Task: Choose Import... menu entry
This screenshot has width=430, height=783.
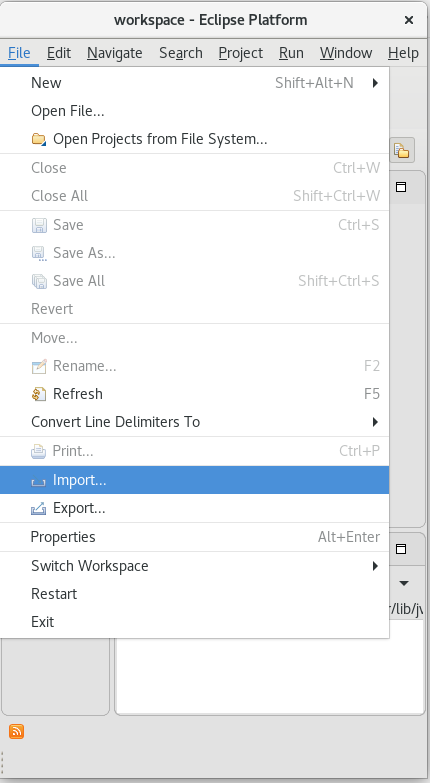Action: click(194, 480)
